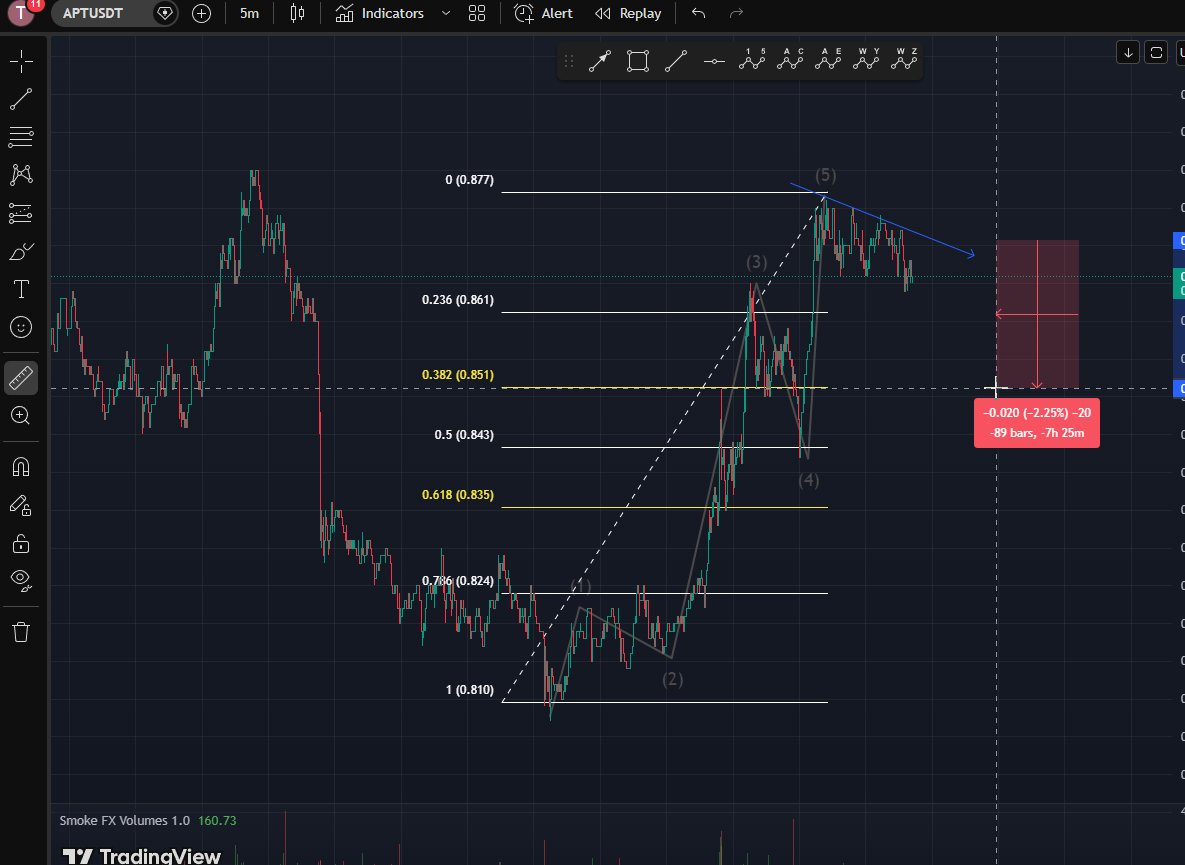Select the zoom in tool
The image size is (1185, 865).
(x=21, y=416)
